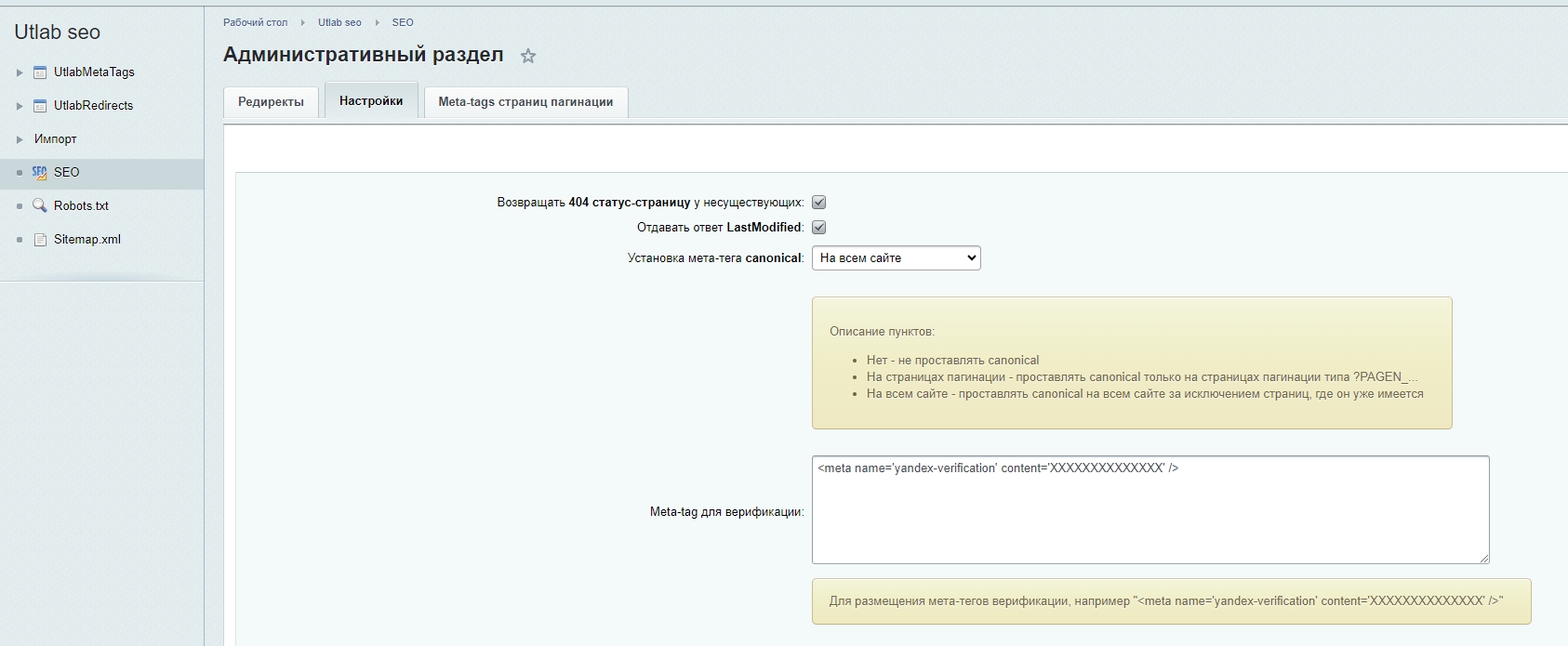The width and height of the screenshot is (1568, 646).
Task: Click the SEO icon in sidebar
Action: pyautogui.click(x=39, y=173)
